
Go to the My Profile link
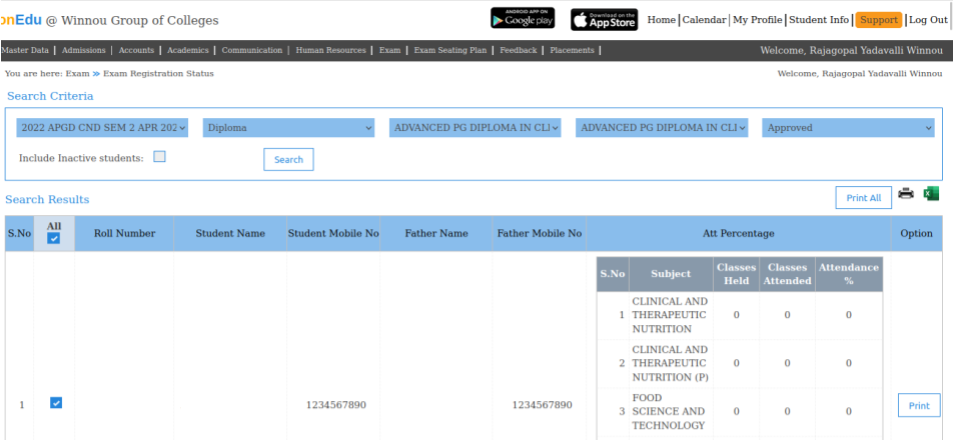(757, 20)
